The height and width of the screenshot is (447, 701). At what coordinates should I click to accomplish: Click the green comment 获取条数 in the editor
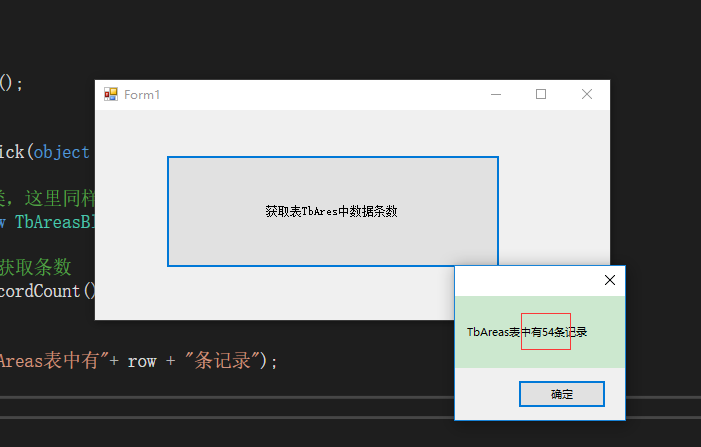[x=36, y=267]
